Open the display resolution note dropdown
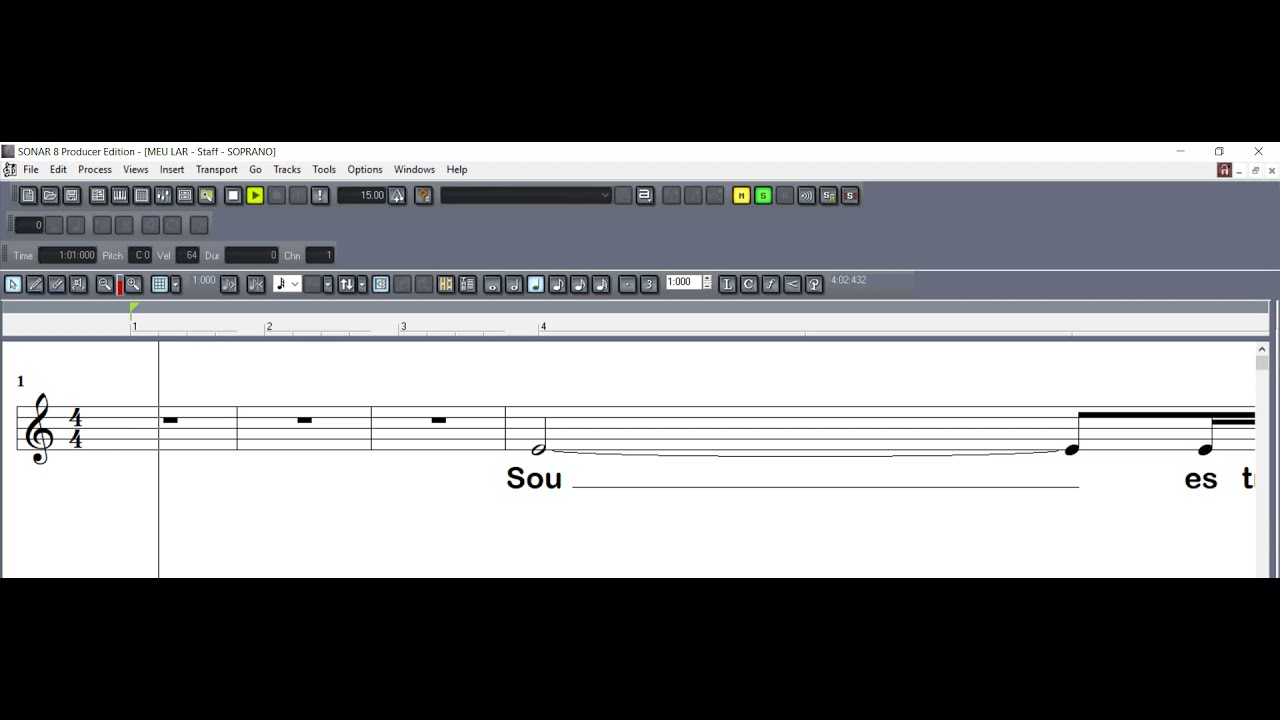 pyautogui.click(x=288, y=285)
